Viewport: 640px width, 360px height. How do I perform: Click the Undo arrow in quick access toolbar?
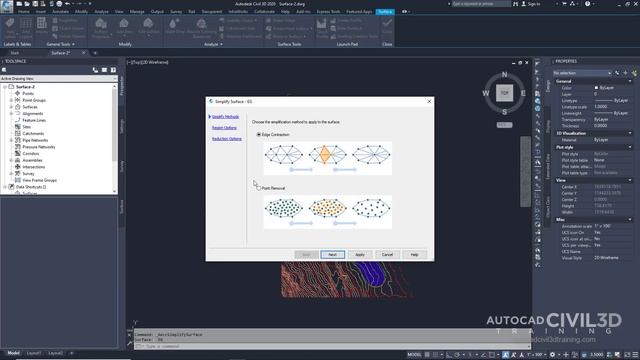coord(67,4)
